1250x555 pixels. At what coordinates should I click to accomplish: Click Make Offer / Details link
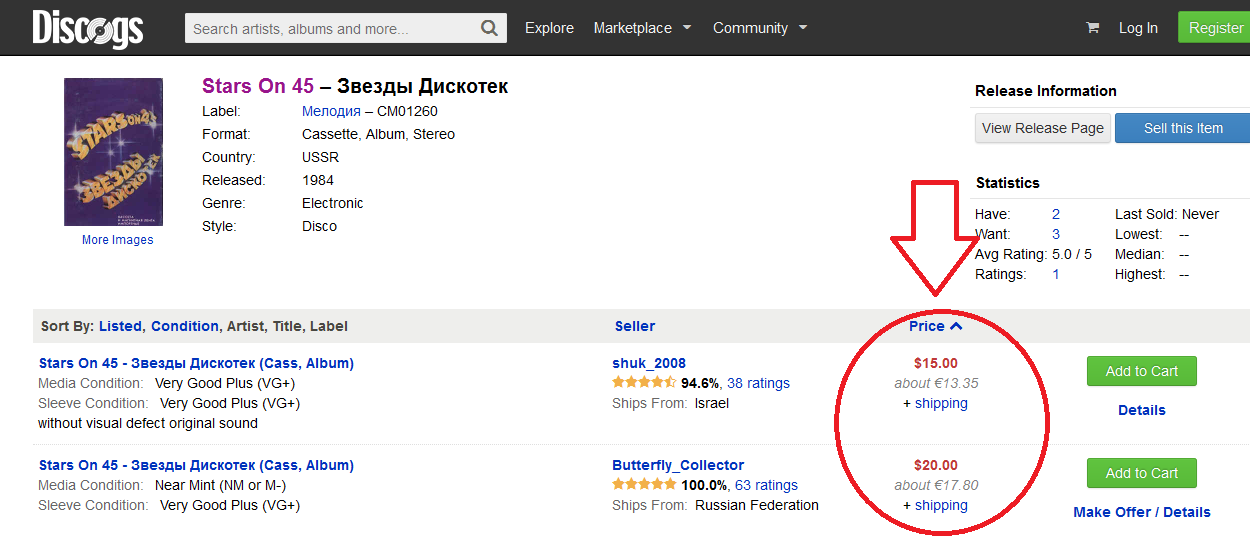pos(1142,512)
